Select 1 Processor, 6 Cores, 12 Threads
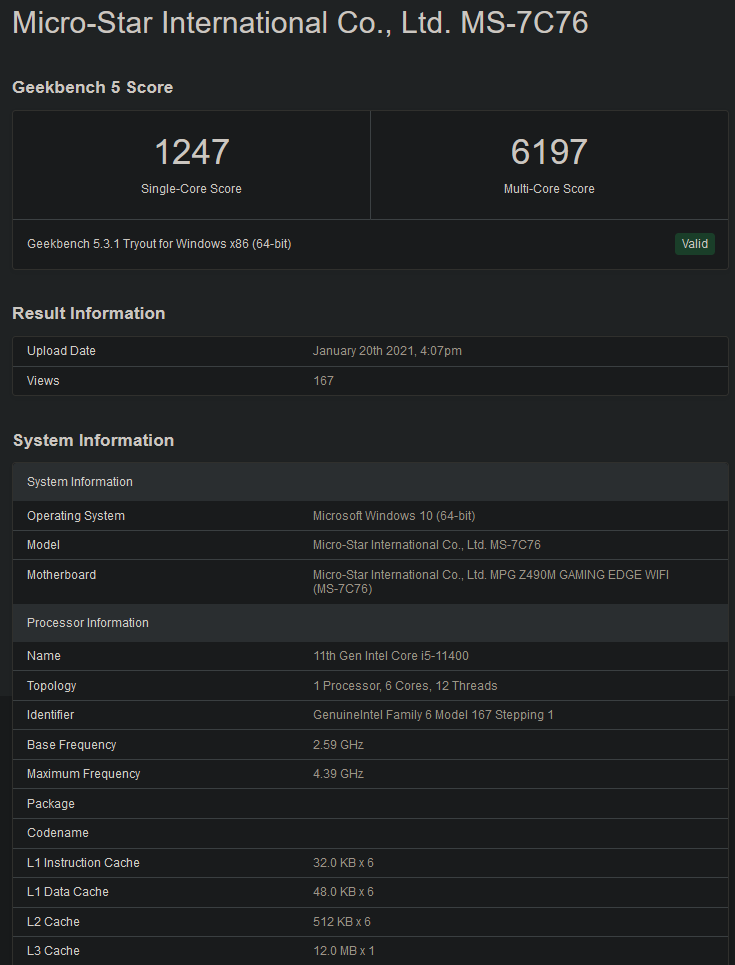 tap(405, 686)
